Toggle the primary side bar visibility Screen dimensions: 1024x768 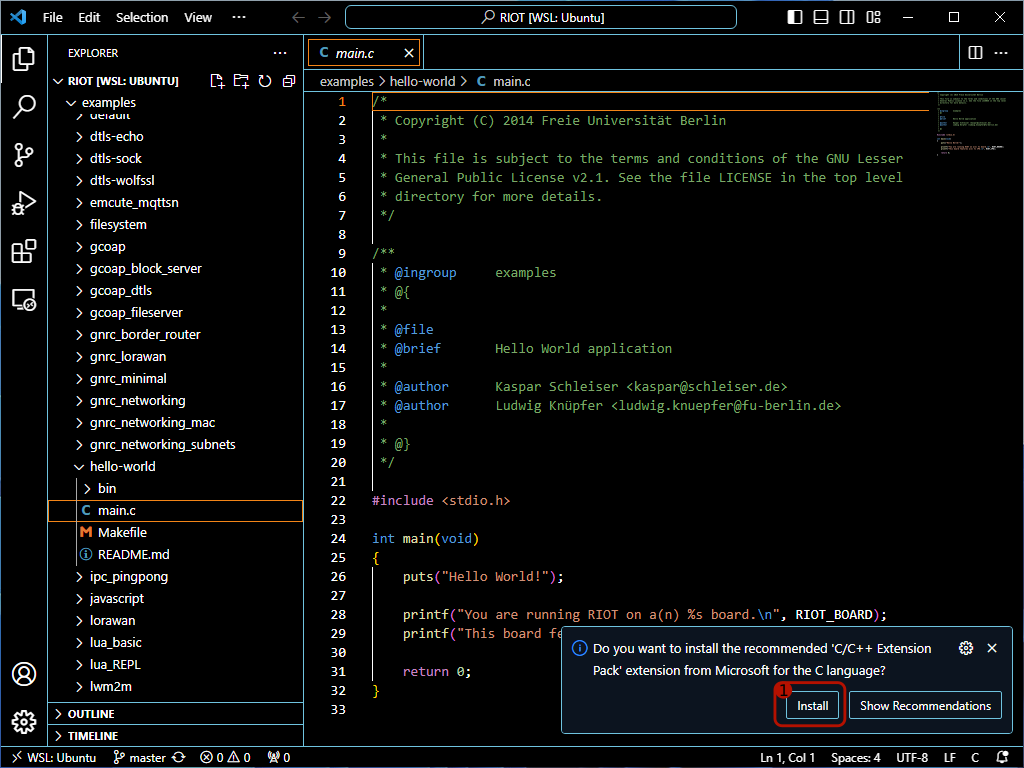[x=794, y=16]
